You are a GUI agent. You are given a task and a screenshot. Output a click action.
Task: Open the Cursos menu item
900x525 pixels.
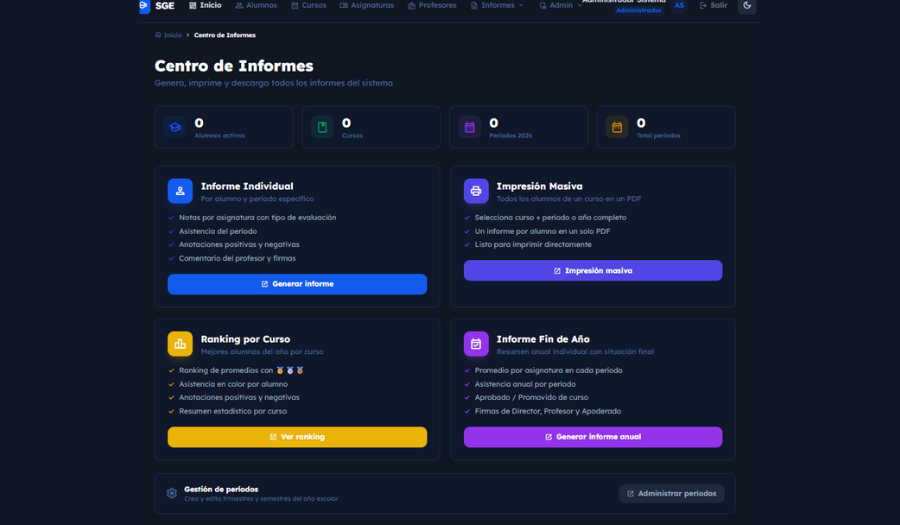tap(308, 5)
